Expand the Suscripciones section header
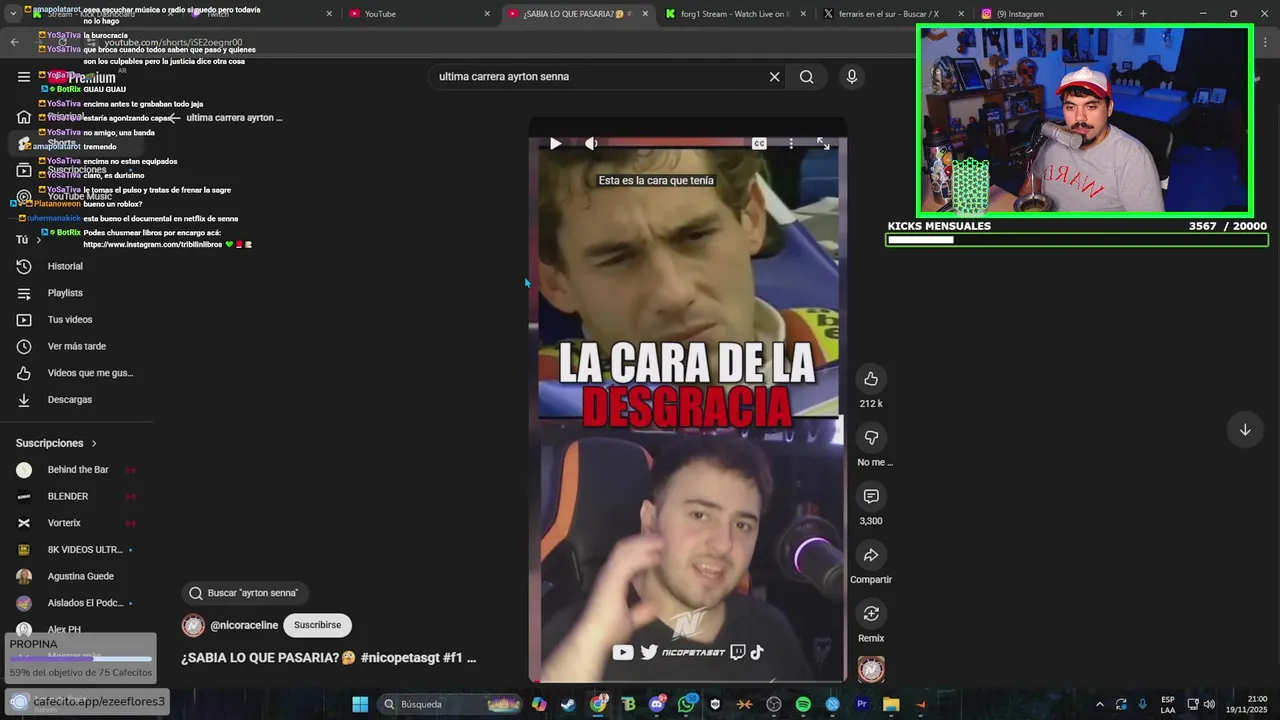Screen dimensions: 1280x720 57,443
